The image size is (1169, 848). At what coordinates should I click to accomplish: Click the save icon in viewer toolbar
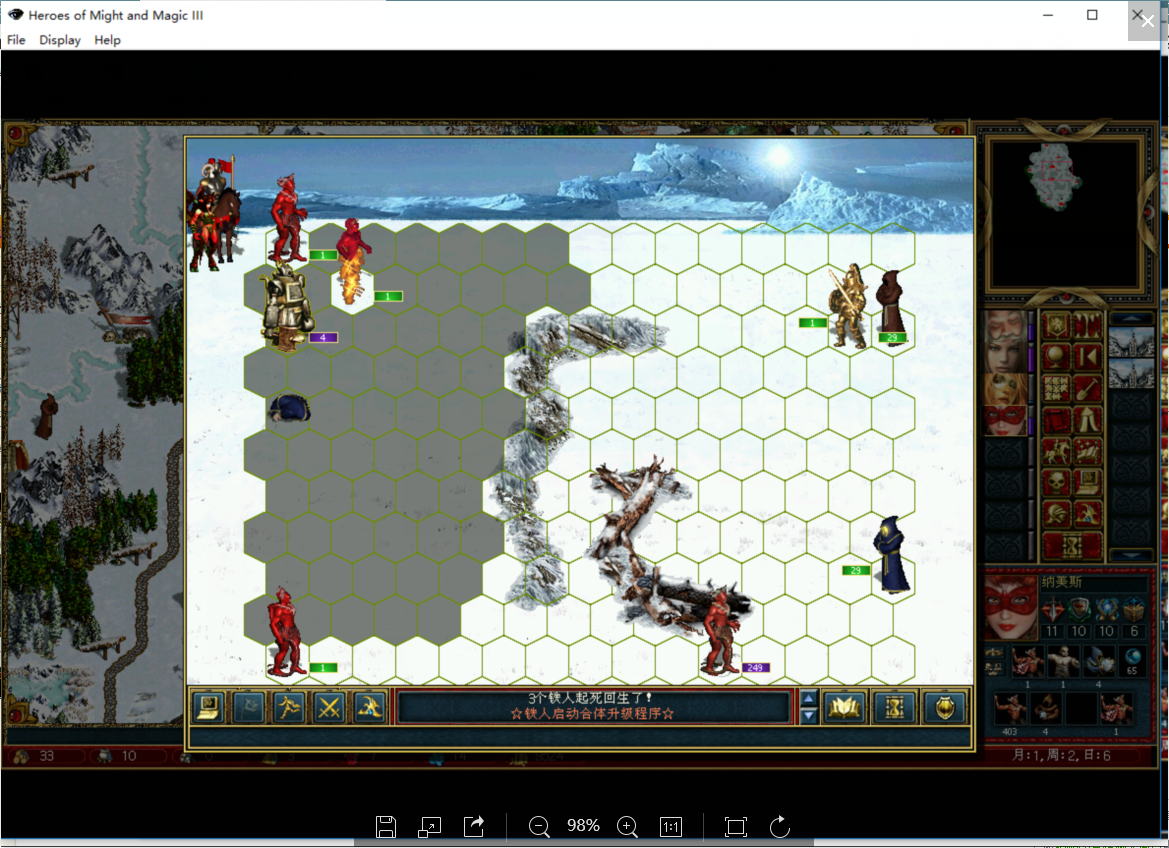tap(385, 826)
